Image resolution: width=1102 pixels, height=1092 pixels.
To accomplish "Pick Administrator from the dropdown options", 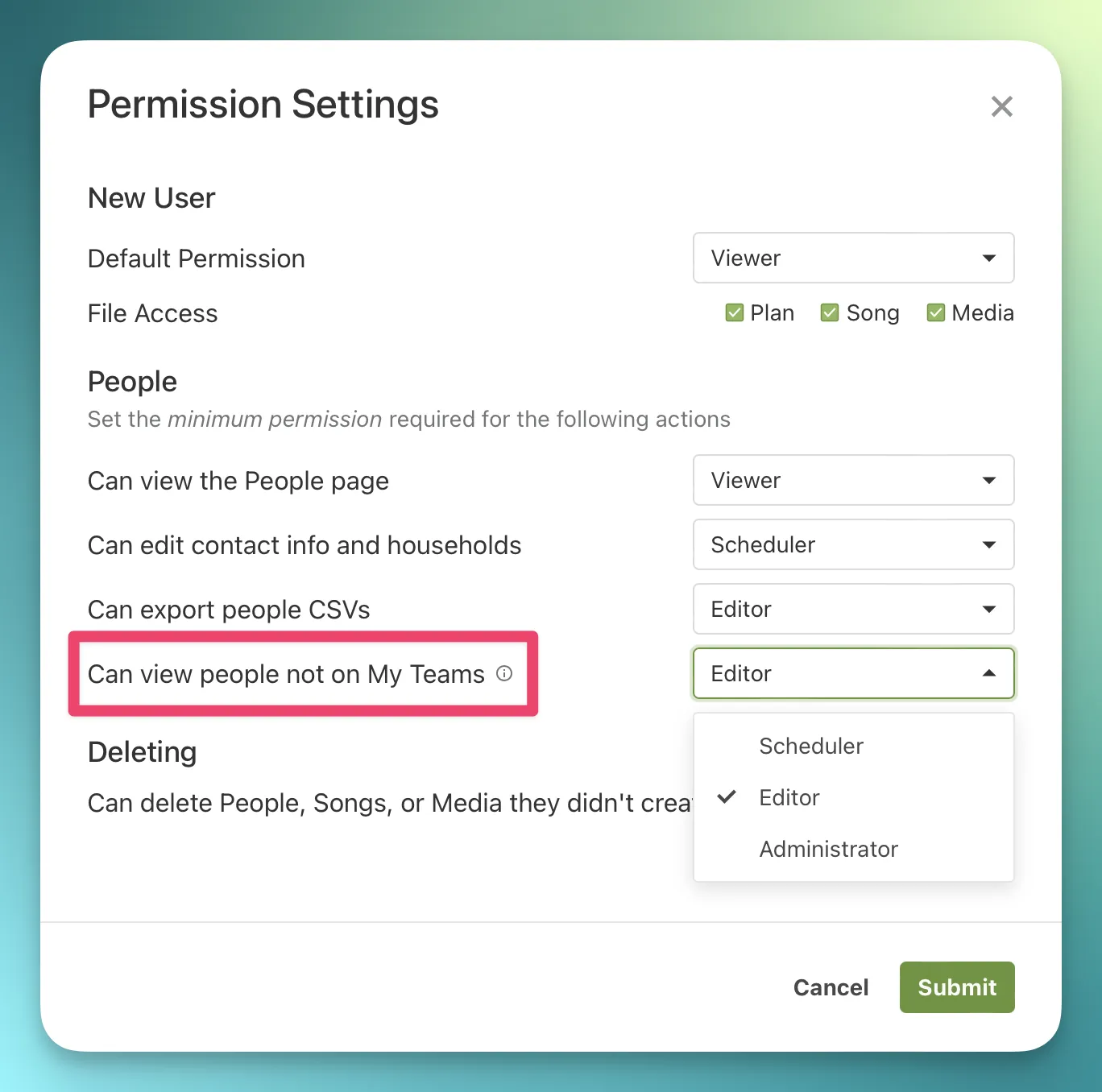I will pyautogui.click(x=828, y=849).
